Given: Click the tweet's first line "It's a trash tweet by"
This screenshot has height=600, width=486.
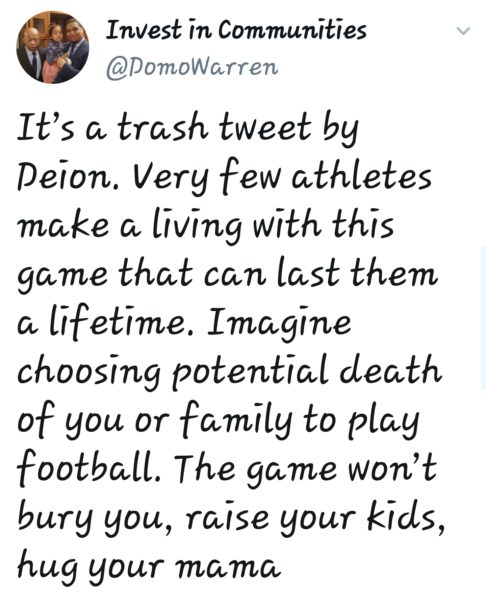Looking at the screenshot, I should [188, 130].
